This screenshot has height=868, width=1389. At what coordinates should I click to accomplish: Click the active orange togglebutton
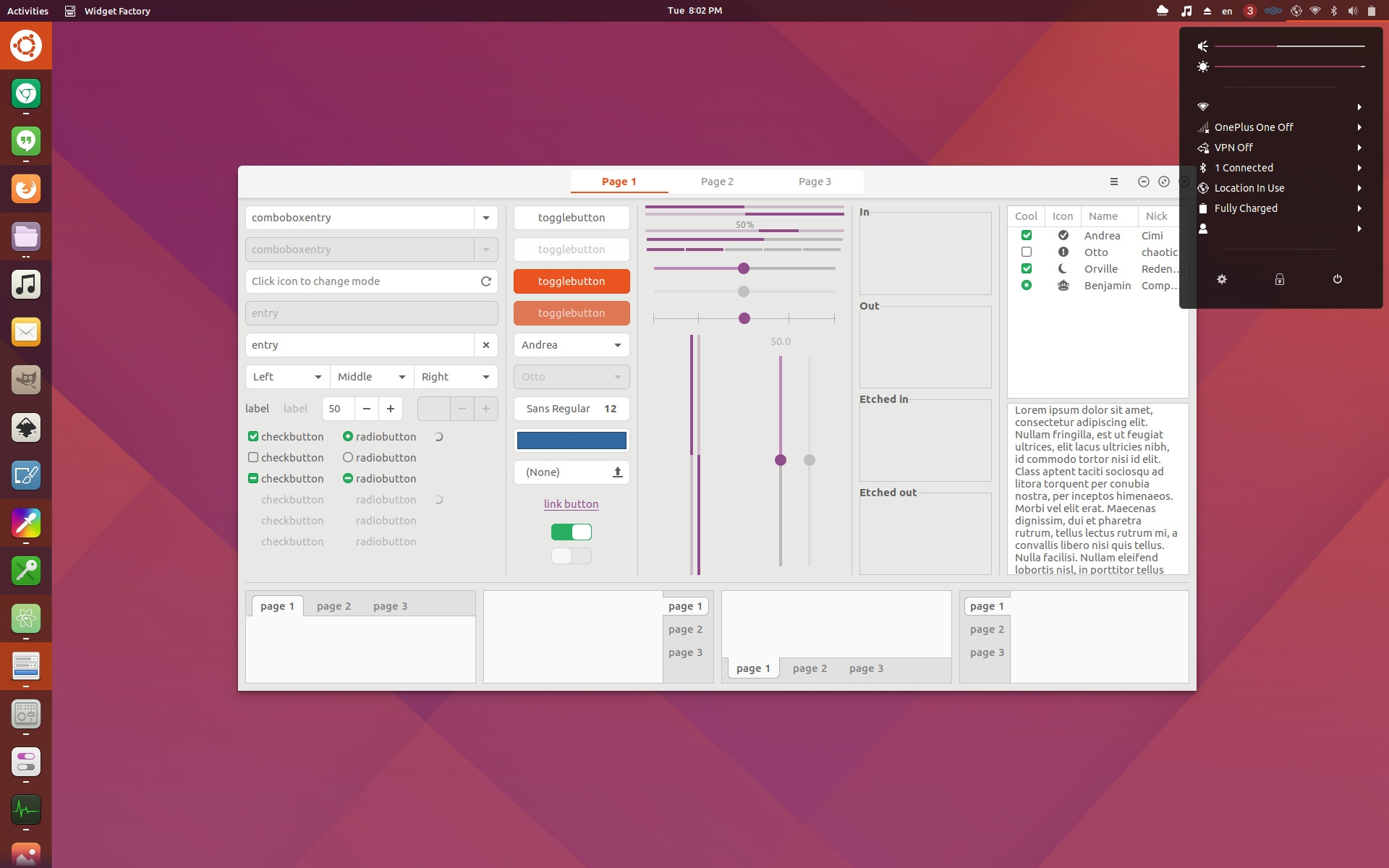pos(572,281)
